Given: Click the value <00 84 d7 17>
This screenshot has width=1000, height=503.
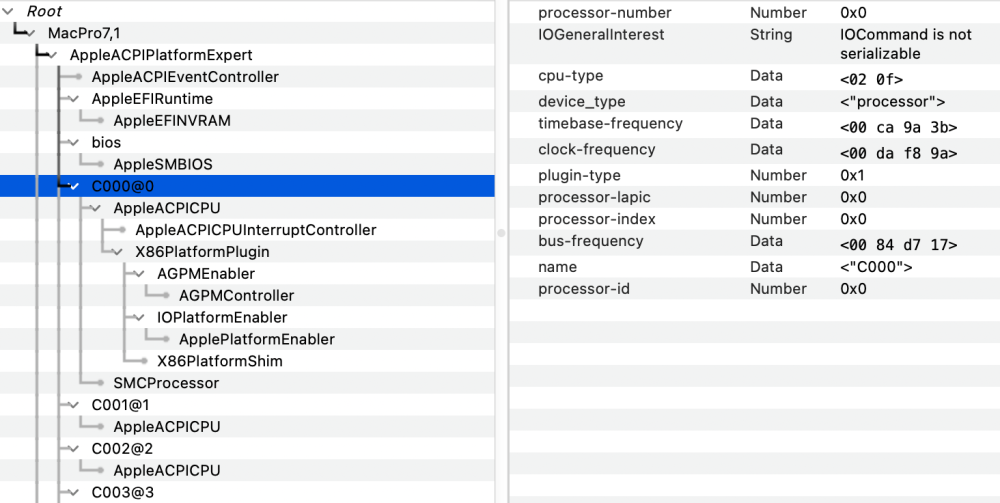Looking at the screenshot, I should point(899,245).
